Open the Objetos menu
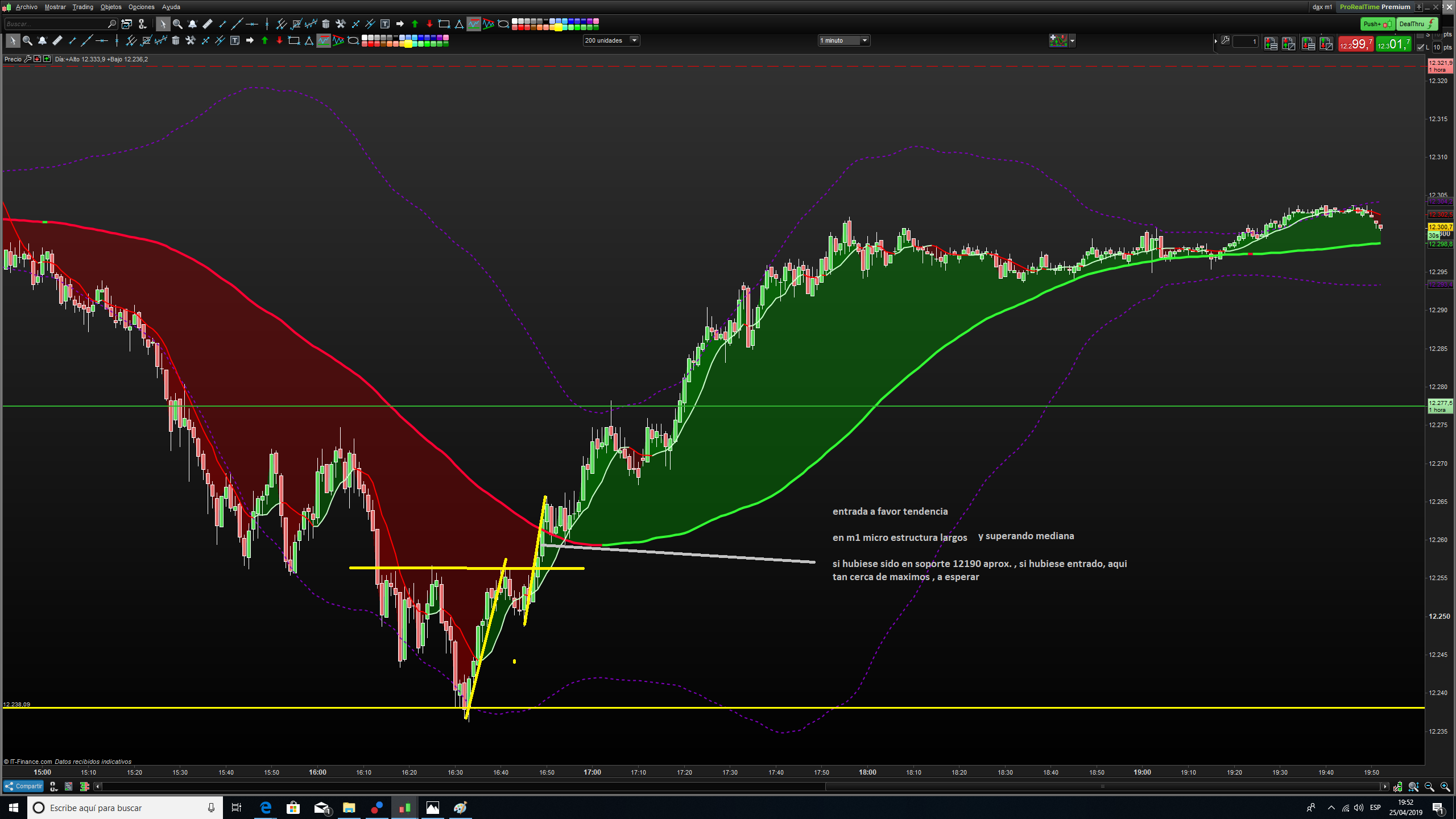 pos(111,7)
